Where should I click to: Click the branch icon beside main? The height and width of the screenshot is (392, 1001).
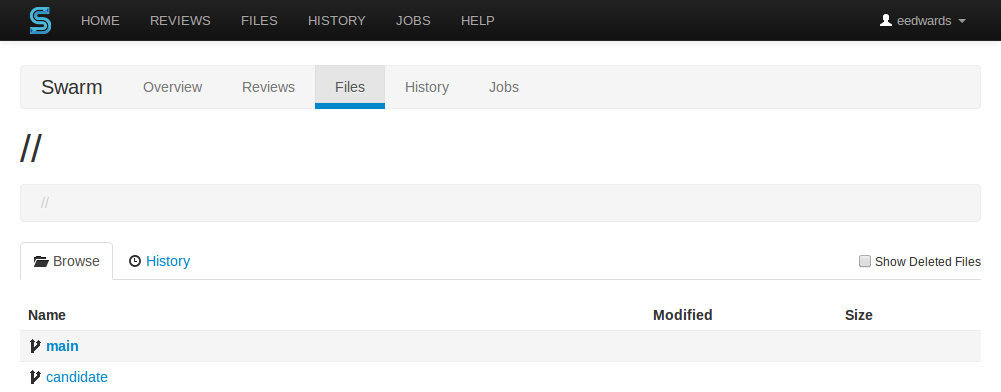(x=35, y=346)
